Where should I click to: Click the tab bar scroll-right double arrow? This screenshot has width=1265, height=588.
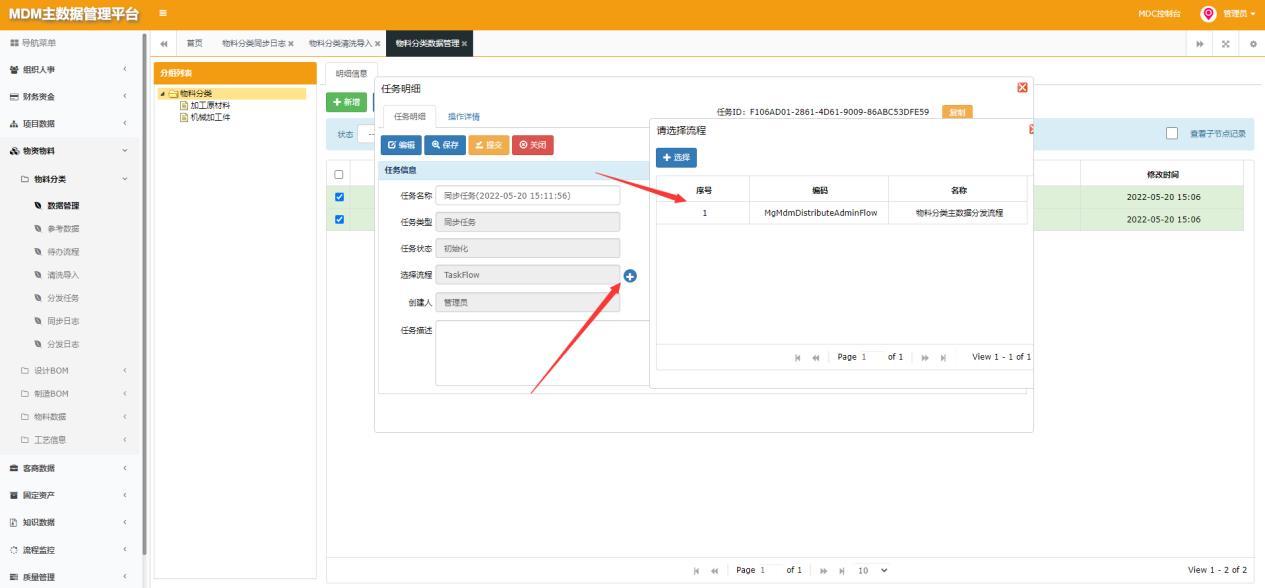pos(1200,44)
